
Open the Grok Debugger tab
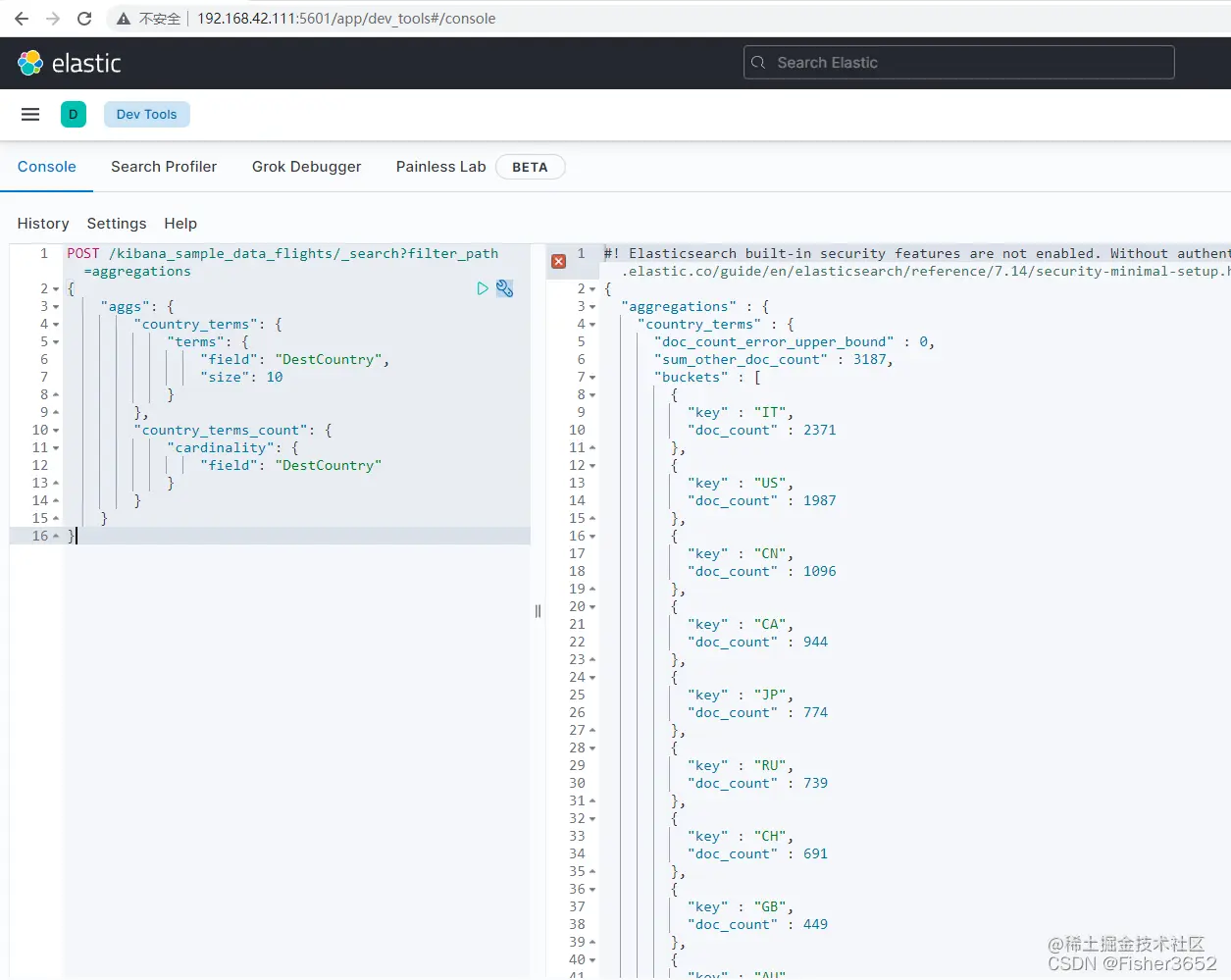[x=306, y=167]
